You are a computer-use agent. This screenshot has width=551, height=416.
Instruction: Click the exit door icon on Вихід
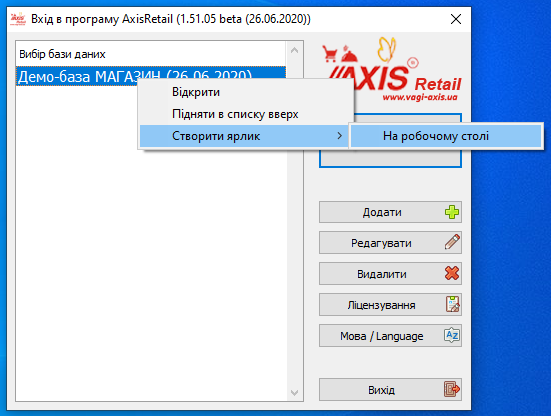(452, 389)
